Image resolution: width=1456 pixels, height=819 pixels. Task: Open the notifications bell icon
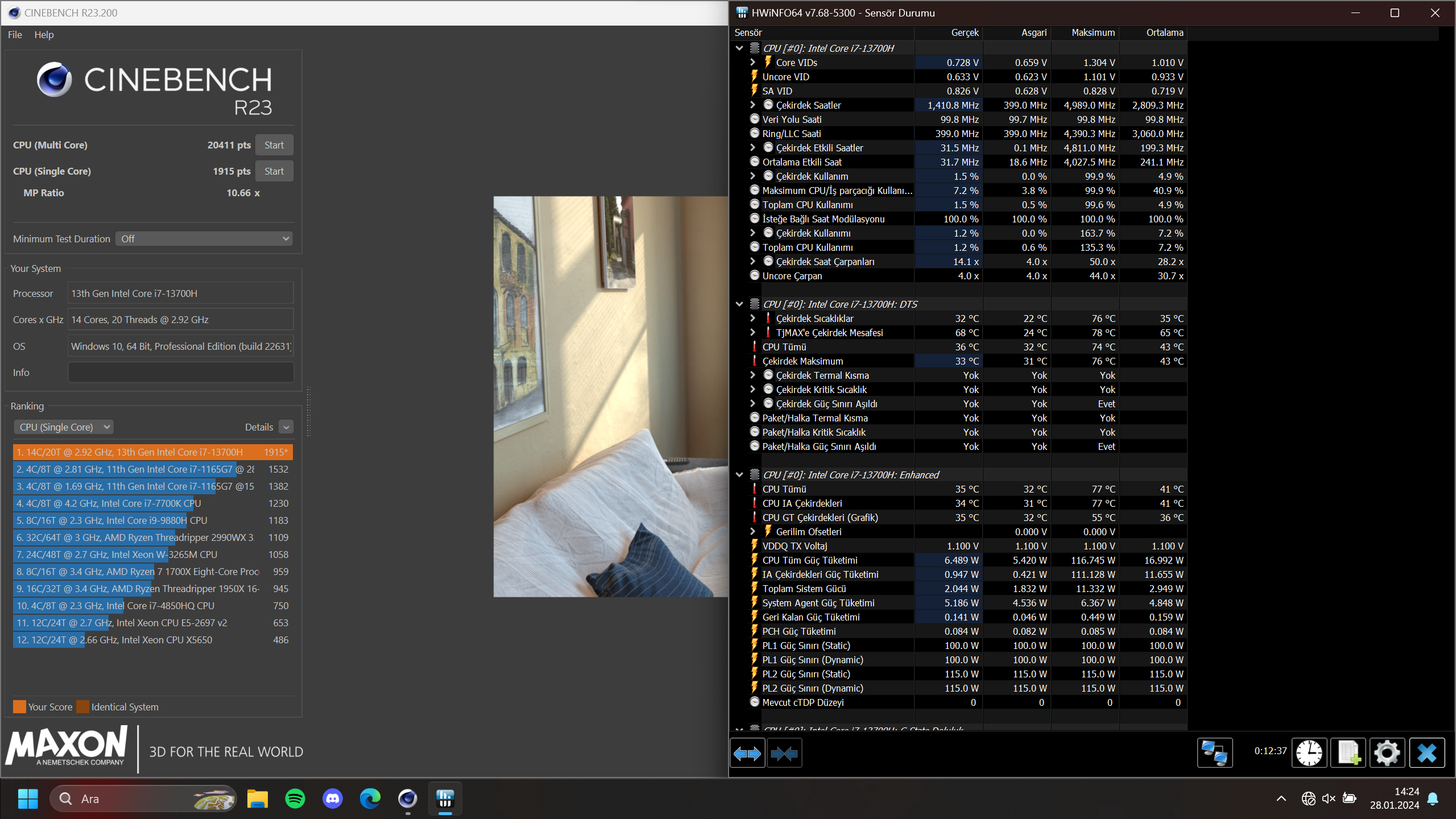point(1433,799)
